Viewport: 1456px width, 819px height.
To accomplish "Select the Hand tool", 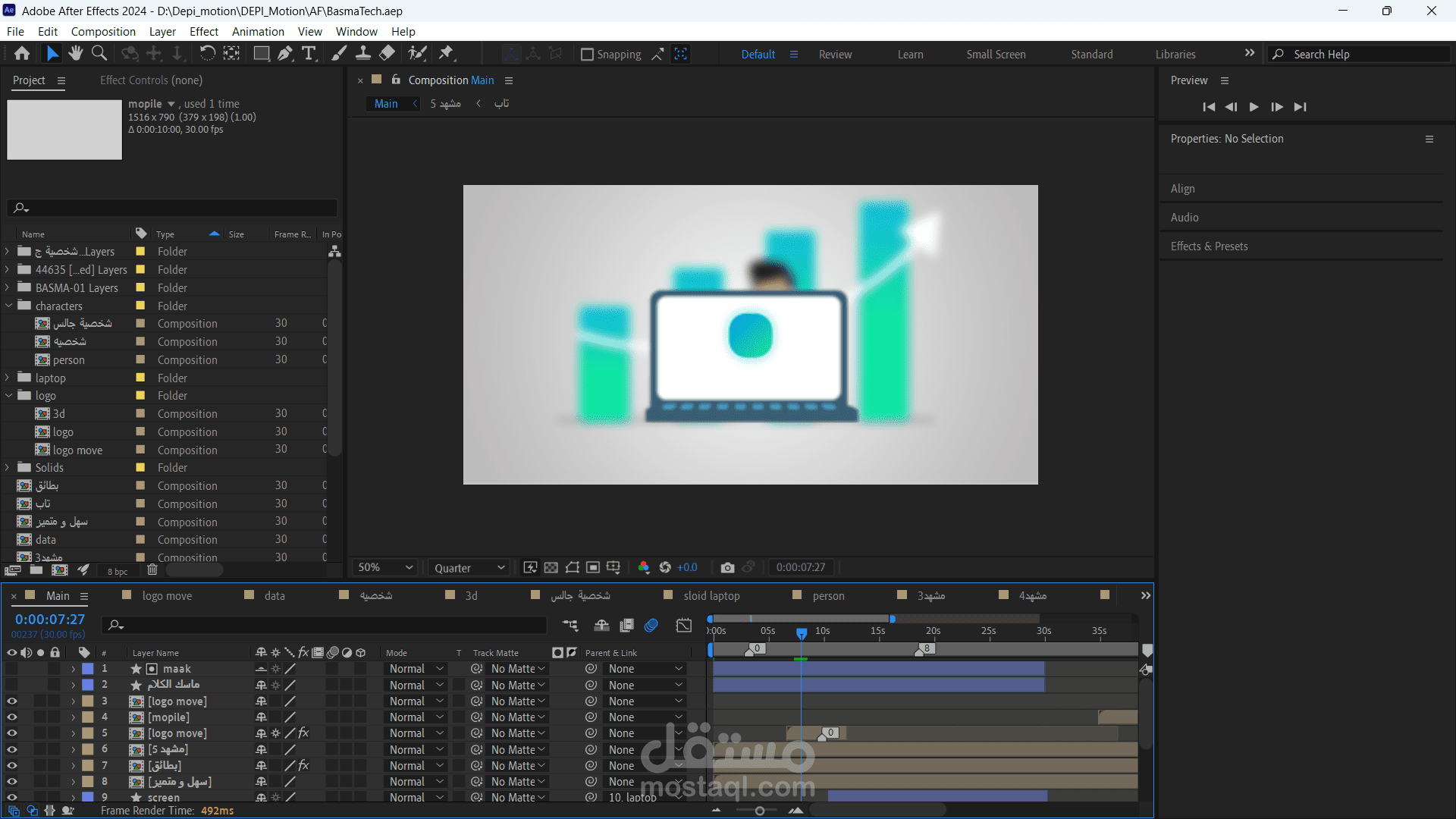I will [75, 53].
